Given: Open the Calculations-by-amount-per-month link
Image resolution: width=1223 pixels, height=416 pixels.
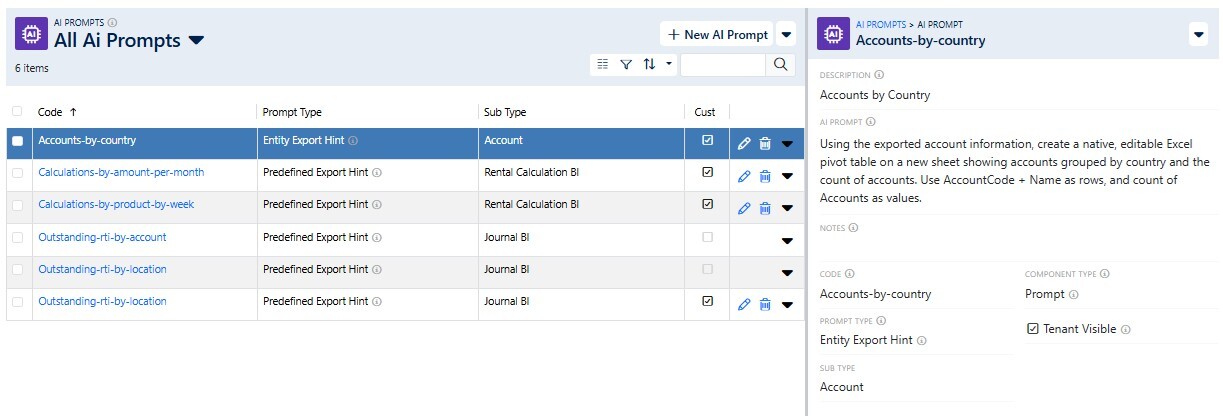Looking at the screenshot, I should tap(121, 172).
